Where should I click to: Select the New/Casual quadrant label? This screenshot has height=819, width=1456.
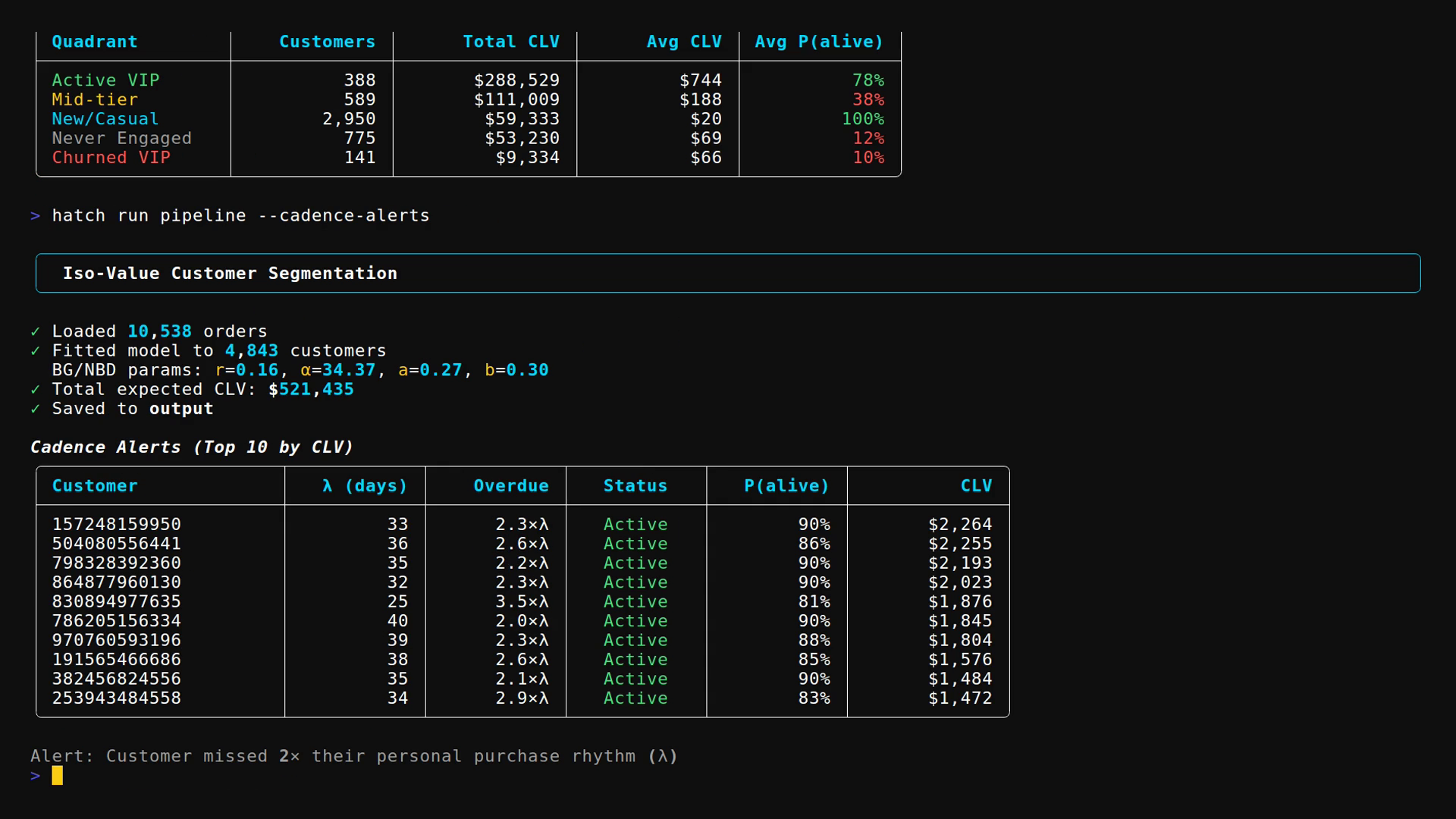click(x=105, y=119)
